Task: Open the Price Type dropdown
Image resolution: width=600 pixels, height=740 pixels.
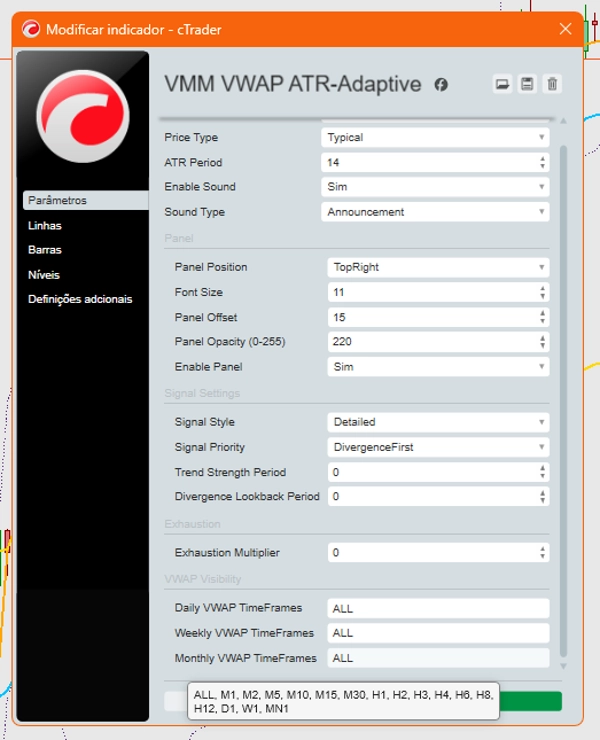Action: click(435, 137)
